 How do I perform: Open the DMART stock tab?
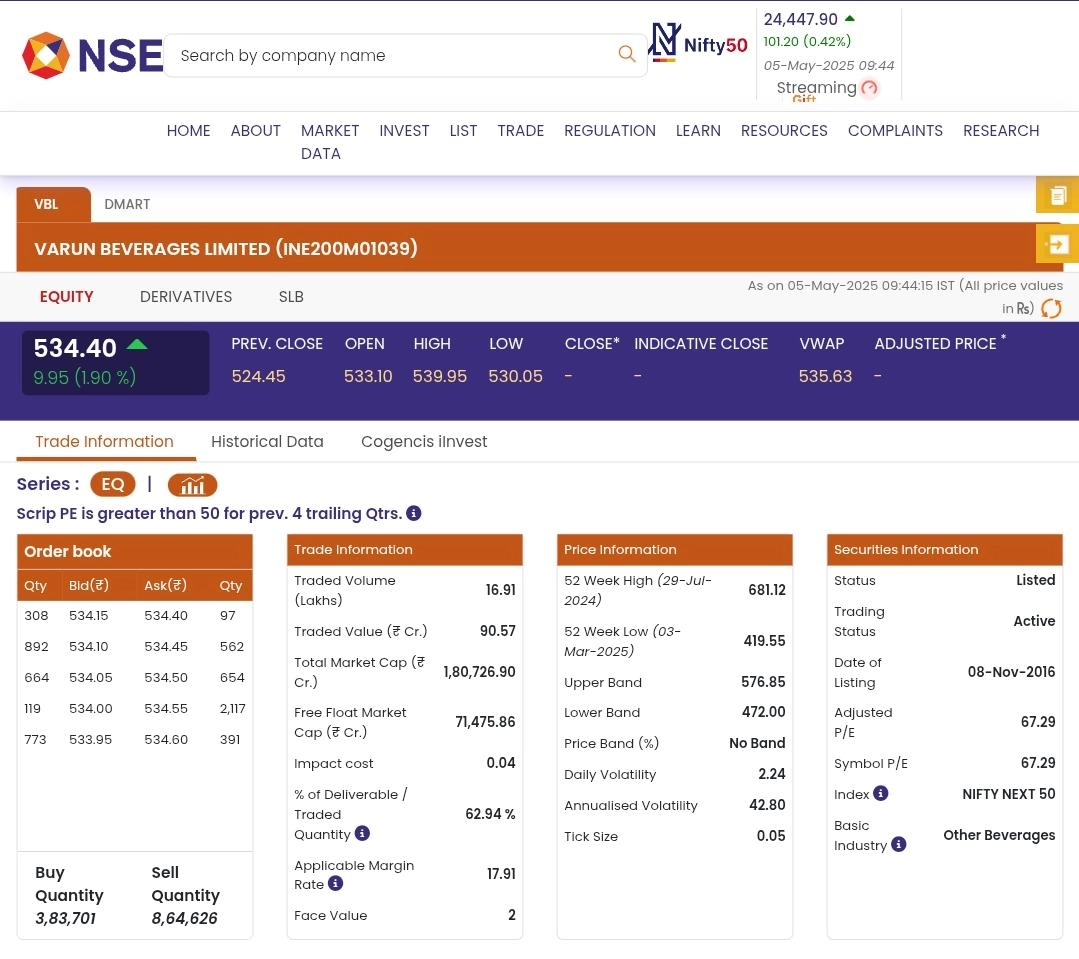127,204
